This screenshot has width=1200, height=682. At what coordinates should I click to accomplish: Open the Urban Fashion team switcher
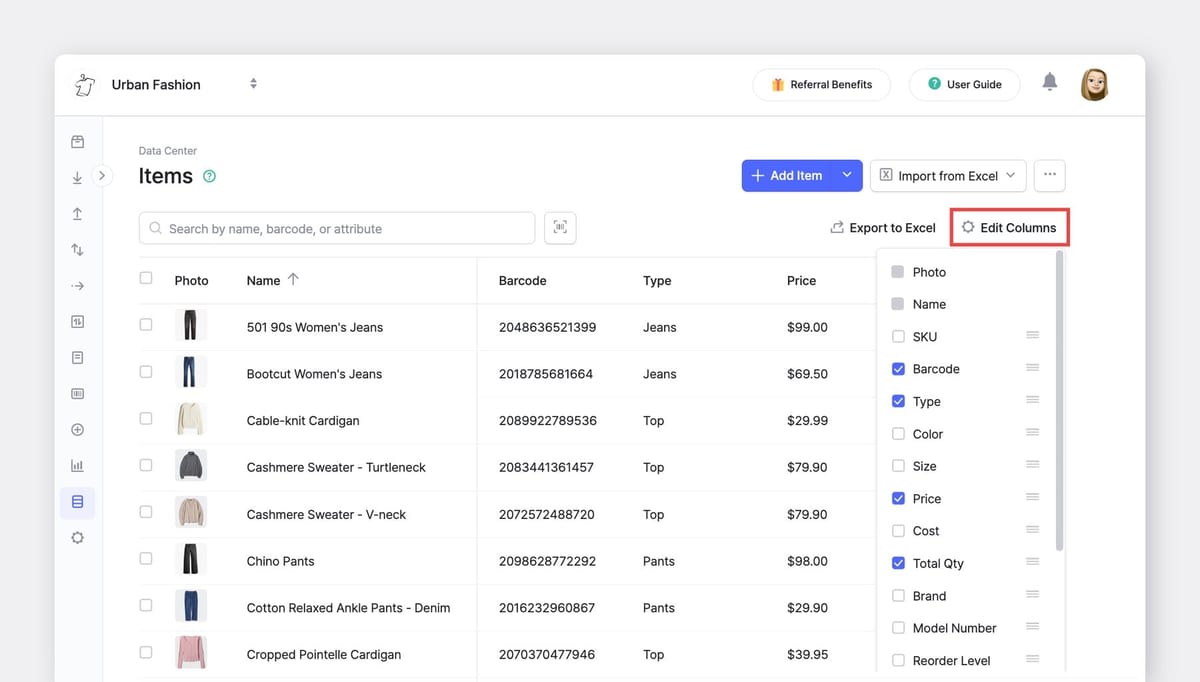[253, 84]
